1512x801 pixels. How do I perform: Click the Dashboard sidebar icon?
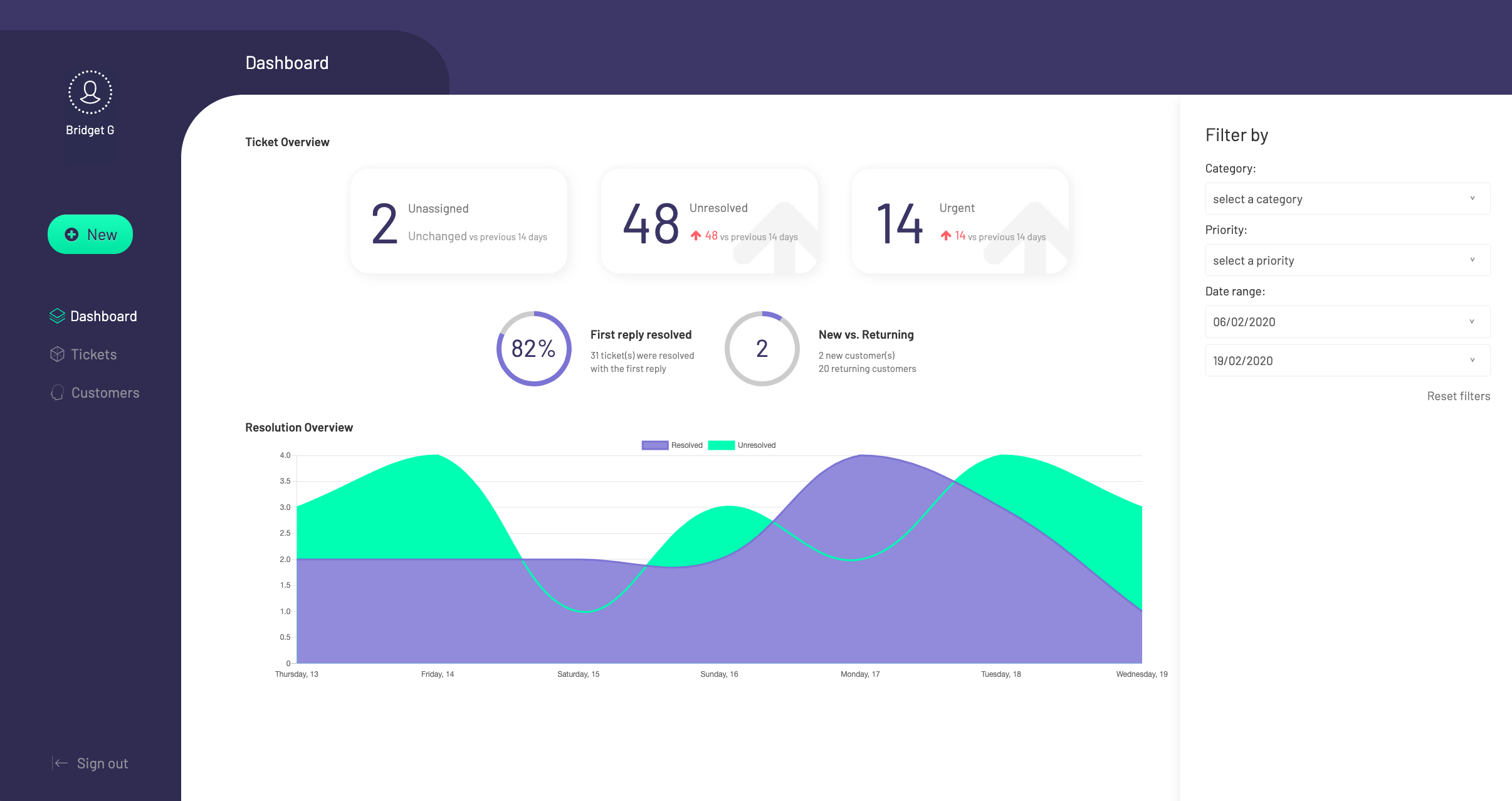coord(57,316)
